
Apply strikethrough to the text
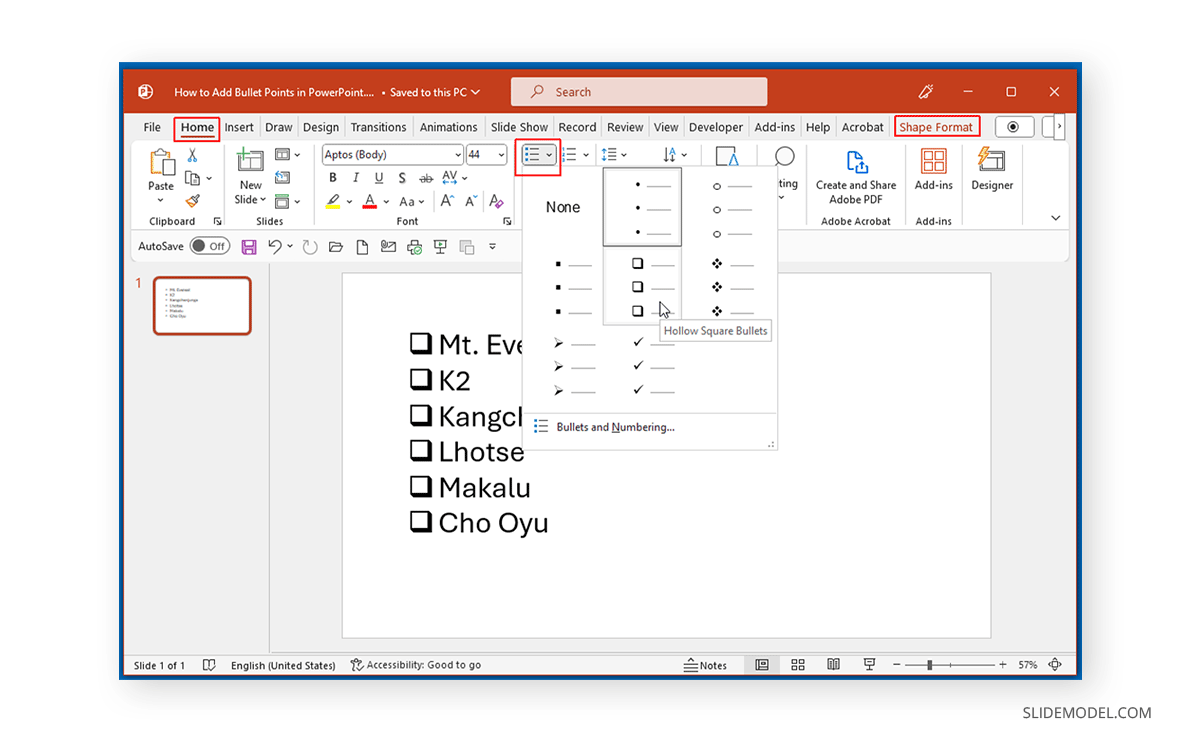pyautogui.click(x=425, y=177)
